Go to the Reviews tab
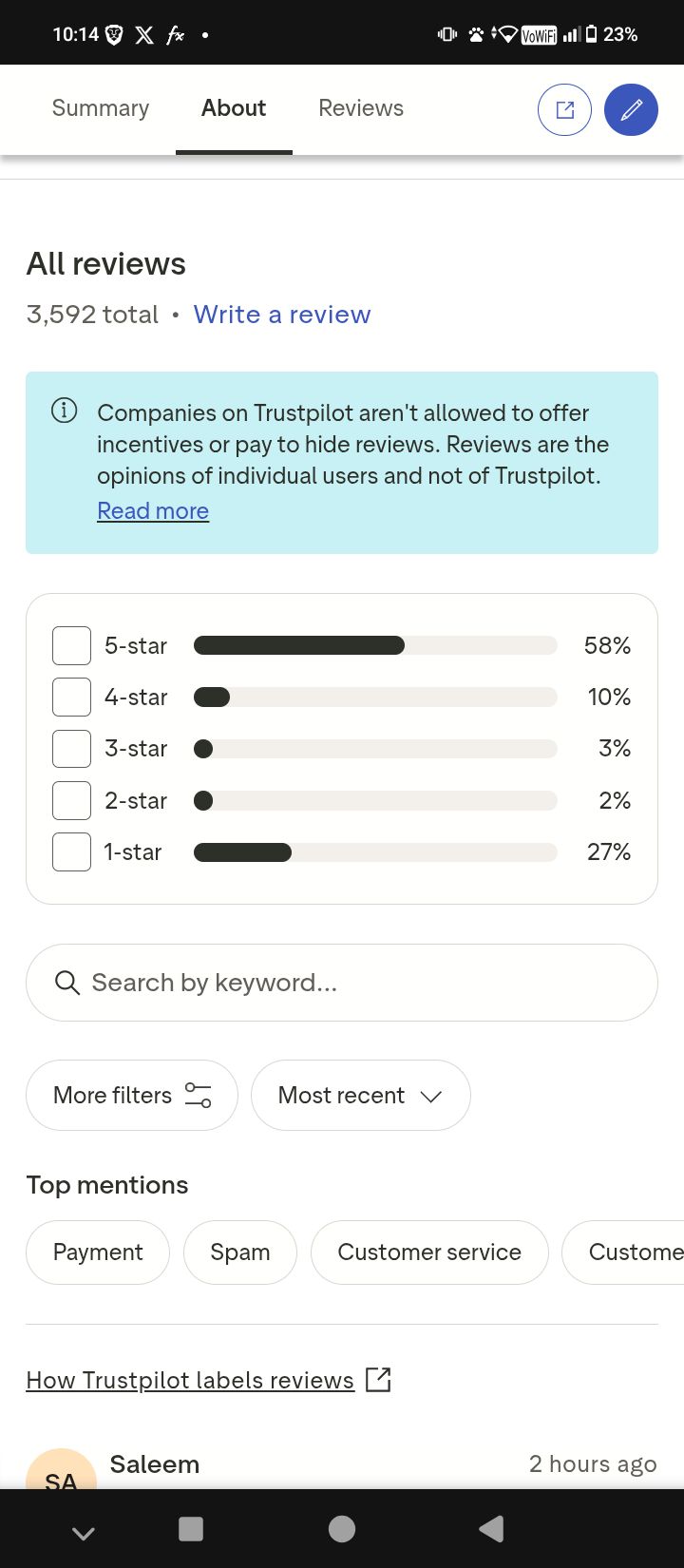 [361, 108]
